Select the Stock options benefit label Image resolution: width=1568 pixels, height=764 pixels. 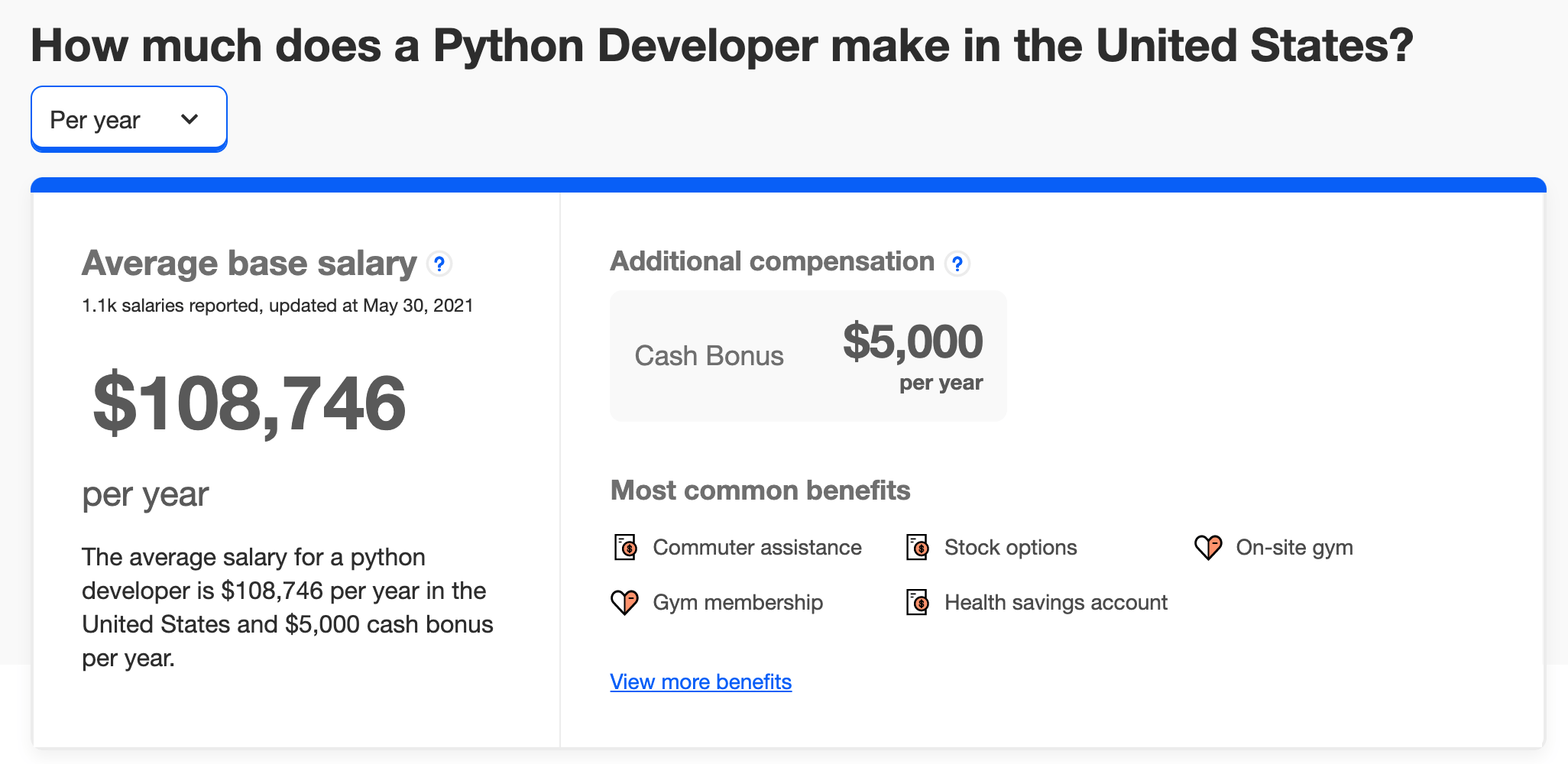coord(1010,547)
